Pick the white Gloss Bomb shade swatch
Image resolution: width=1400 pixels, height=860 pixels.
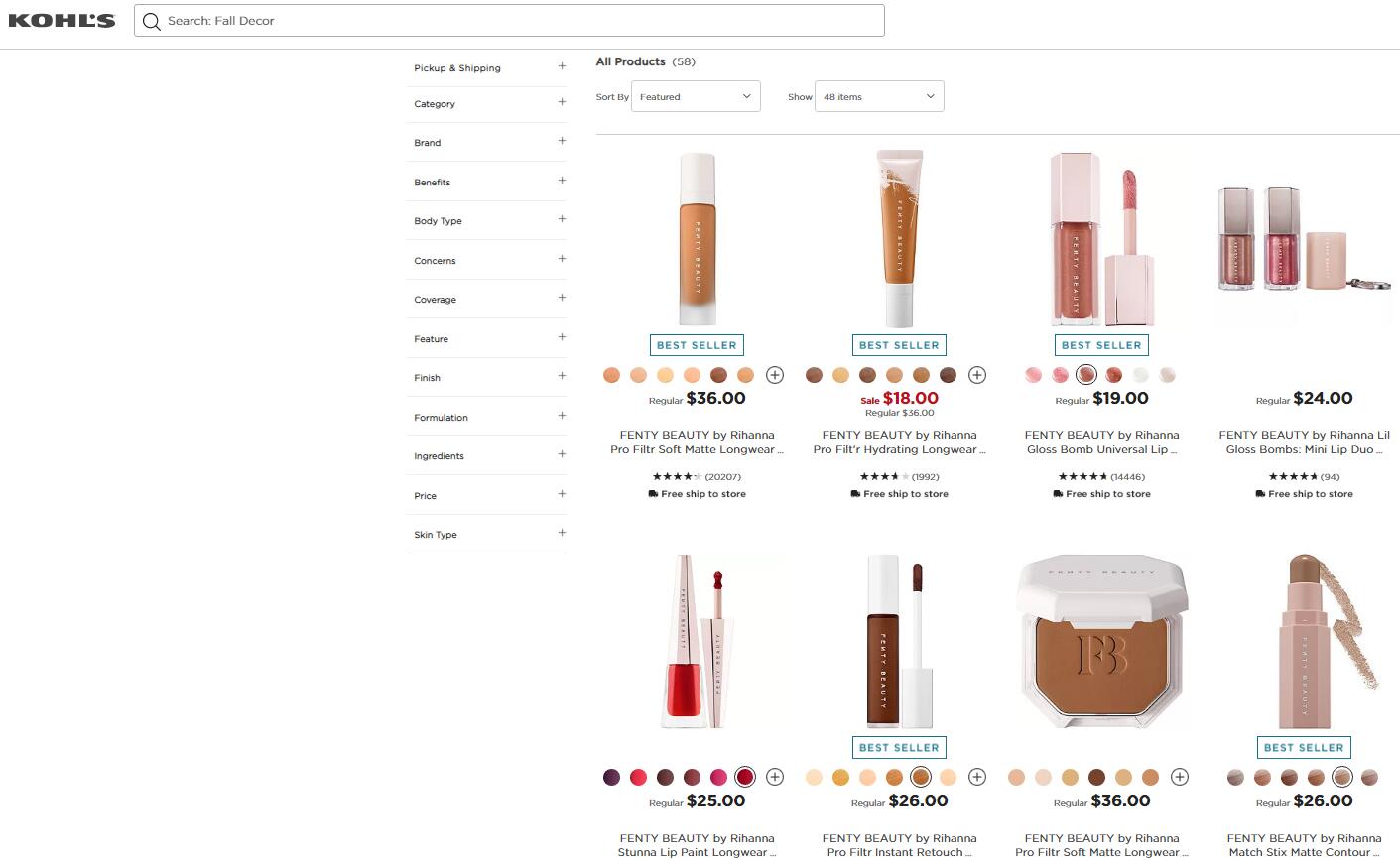1141,375
